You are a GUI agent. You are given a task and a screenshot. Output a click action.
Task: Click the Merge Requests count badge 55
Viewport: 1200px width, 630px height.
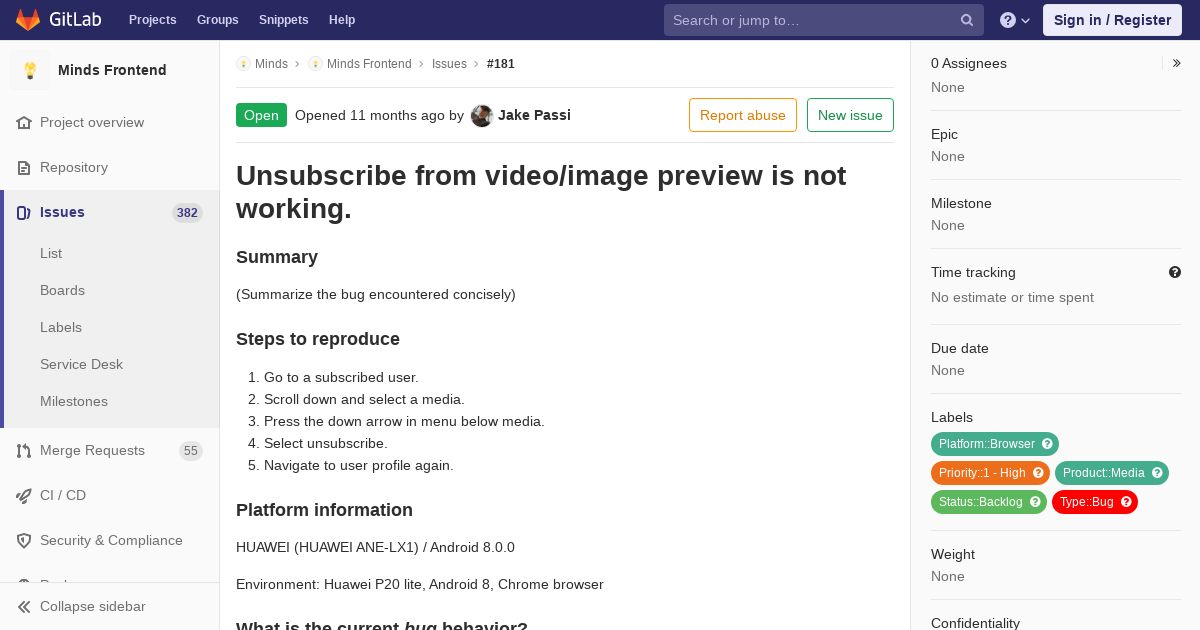(x=191, y=451)
